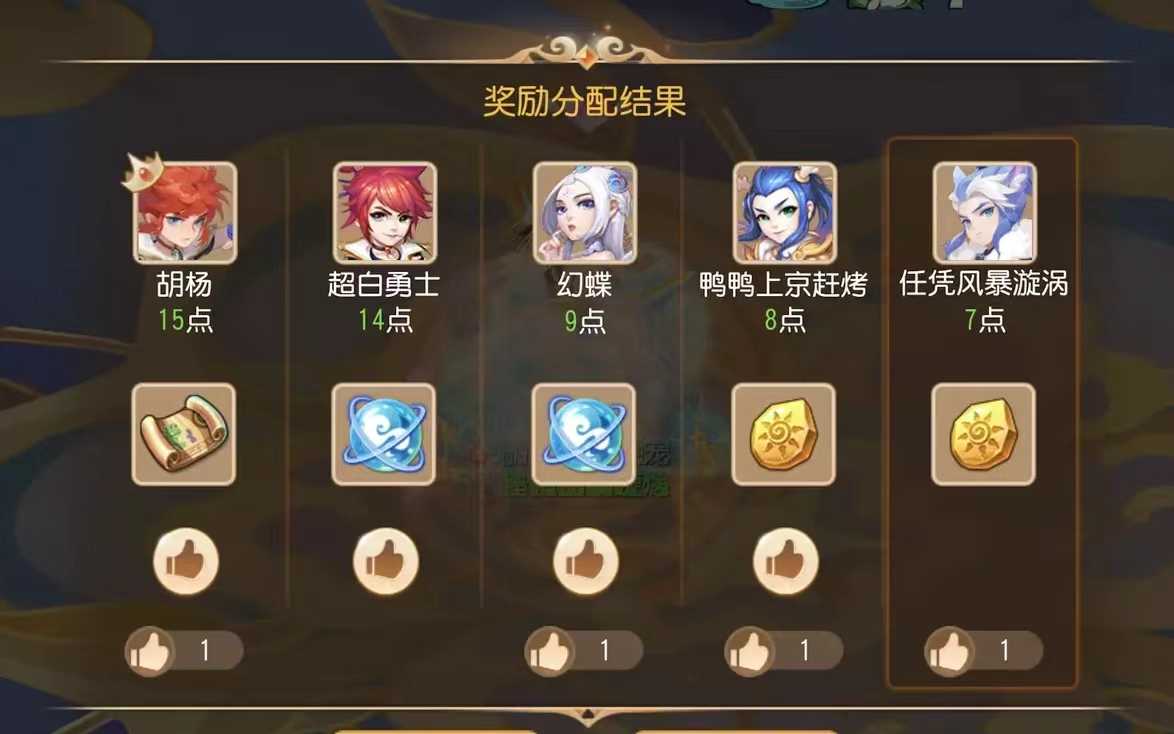Viewport: 1174px width, 734px height.
Task: View 幻蝶's blue orb reward
Action: (584, 434)
